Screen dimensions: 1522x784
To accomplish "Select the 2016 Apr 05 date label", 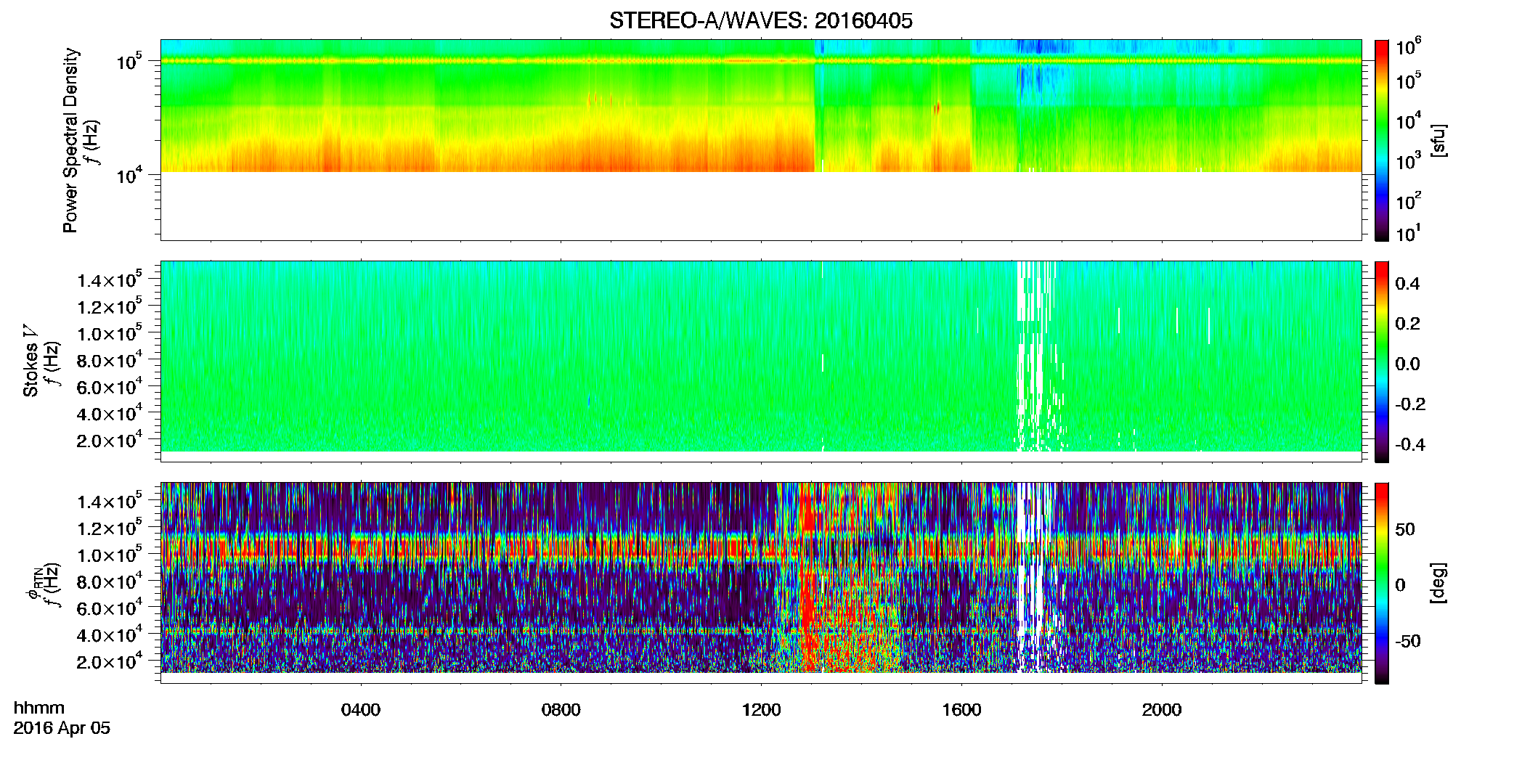I will [62, 728].
